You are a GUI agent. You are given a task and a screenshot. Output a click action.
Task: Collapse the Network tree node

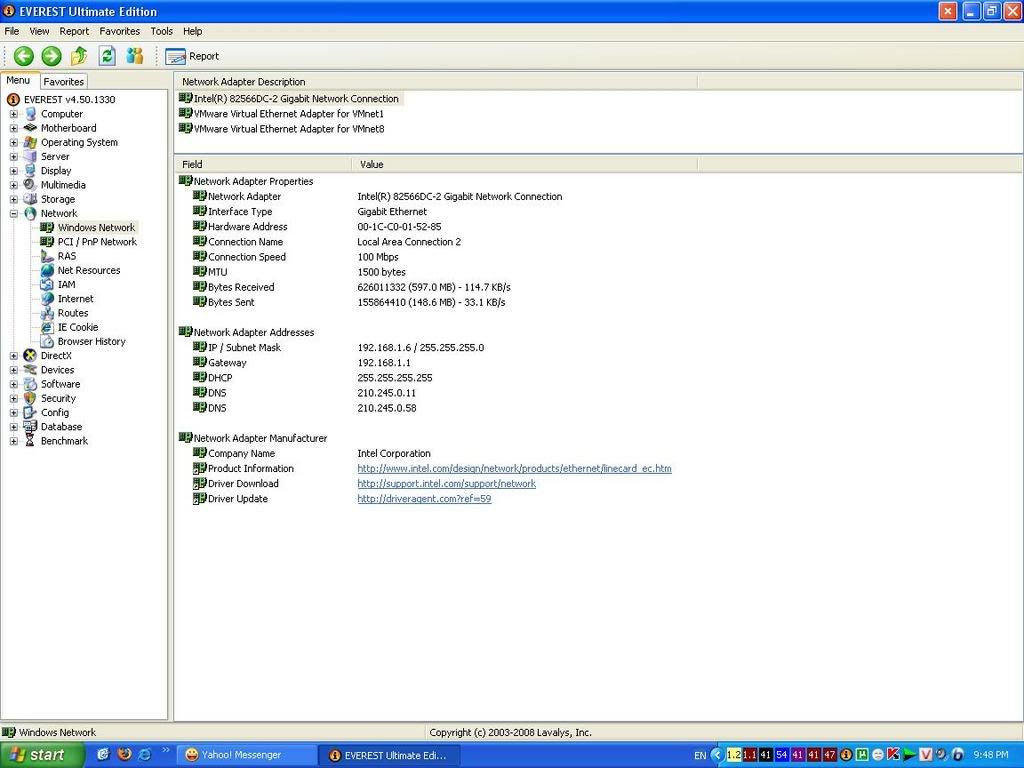[14, 214]
